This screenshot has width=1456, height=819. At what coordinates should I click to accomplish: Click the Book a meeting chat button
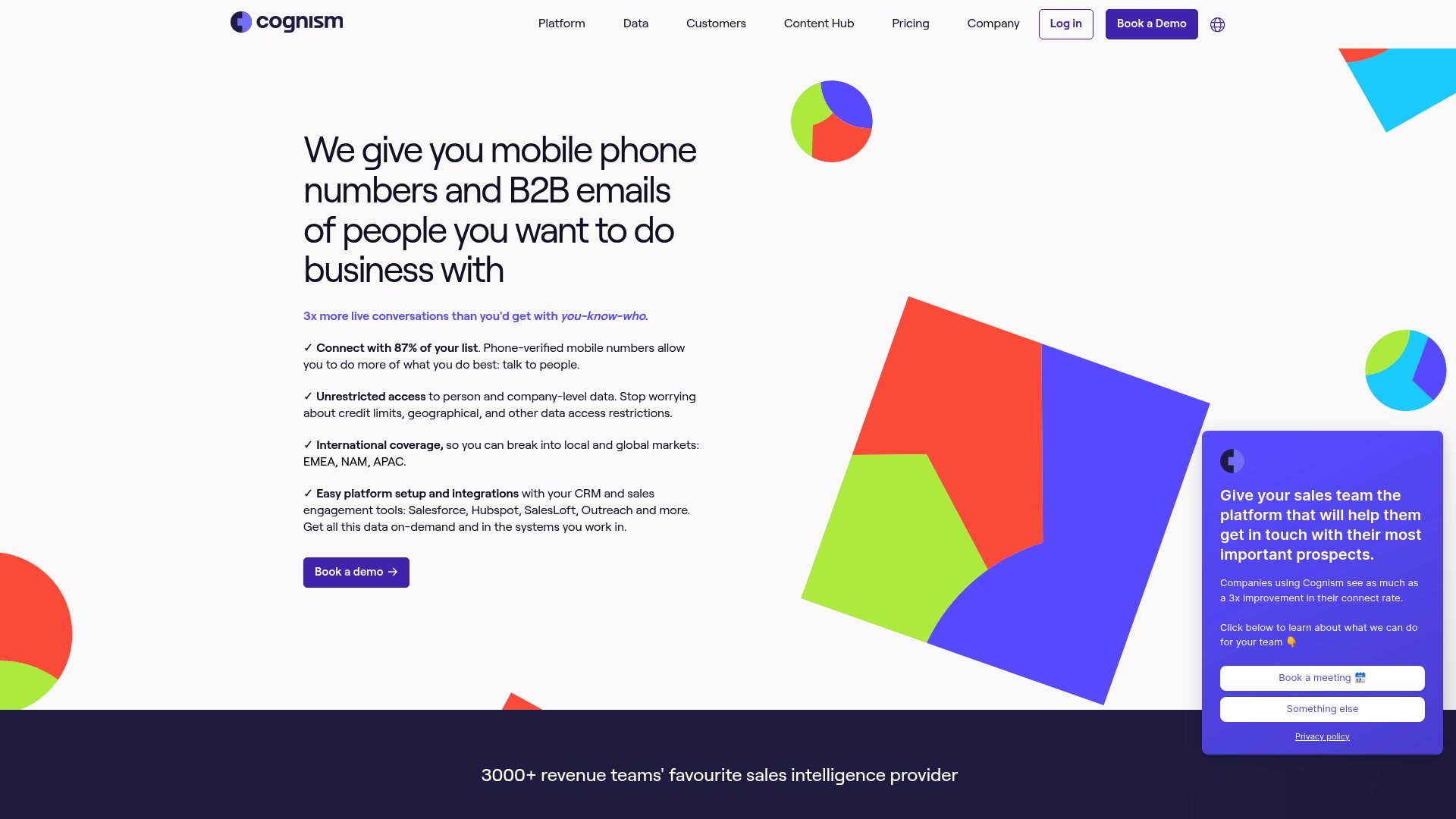[x=1322, y=677]
